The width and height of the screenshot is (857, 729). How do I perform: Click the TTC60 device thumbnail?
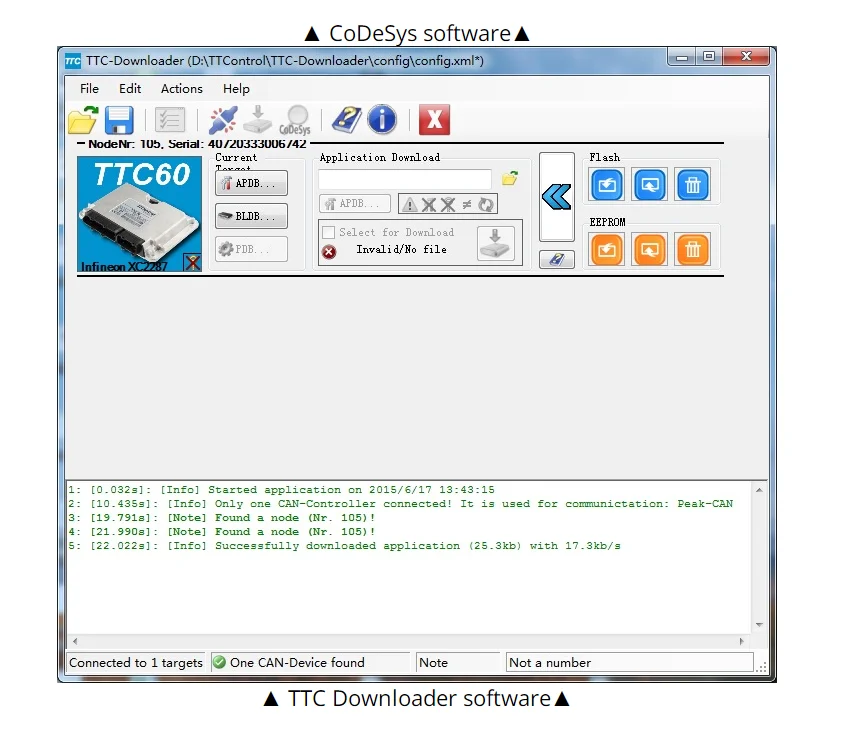(139, 214)
